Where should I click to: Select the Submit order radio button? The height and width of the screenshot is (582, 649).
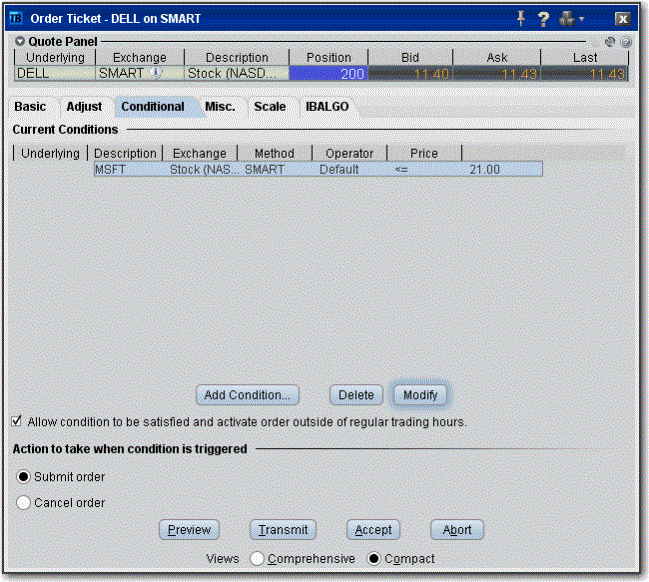tap(23, 477)
